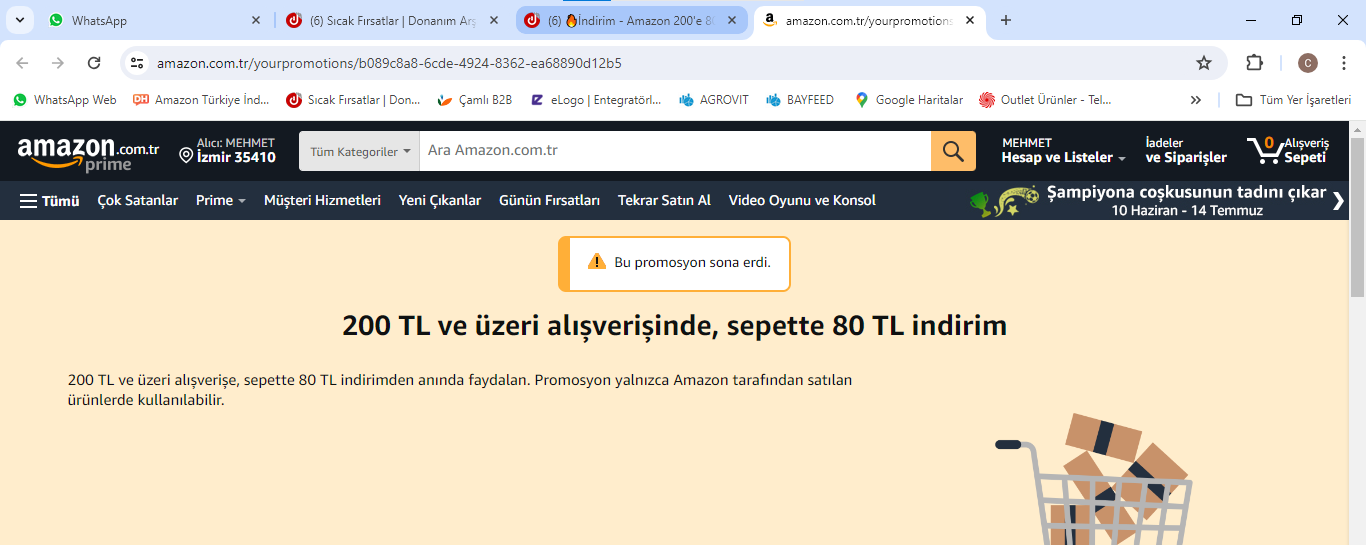Go back to the previous page

click(22, 63)
